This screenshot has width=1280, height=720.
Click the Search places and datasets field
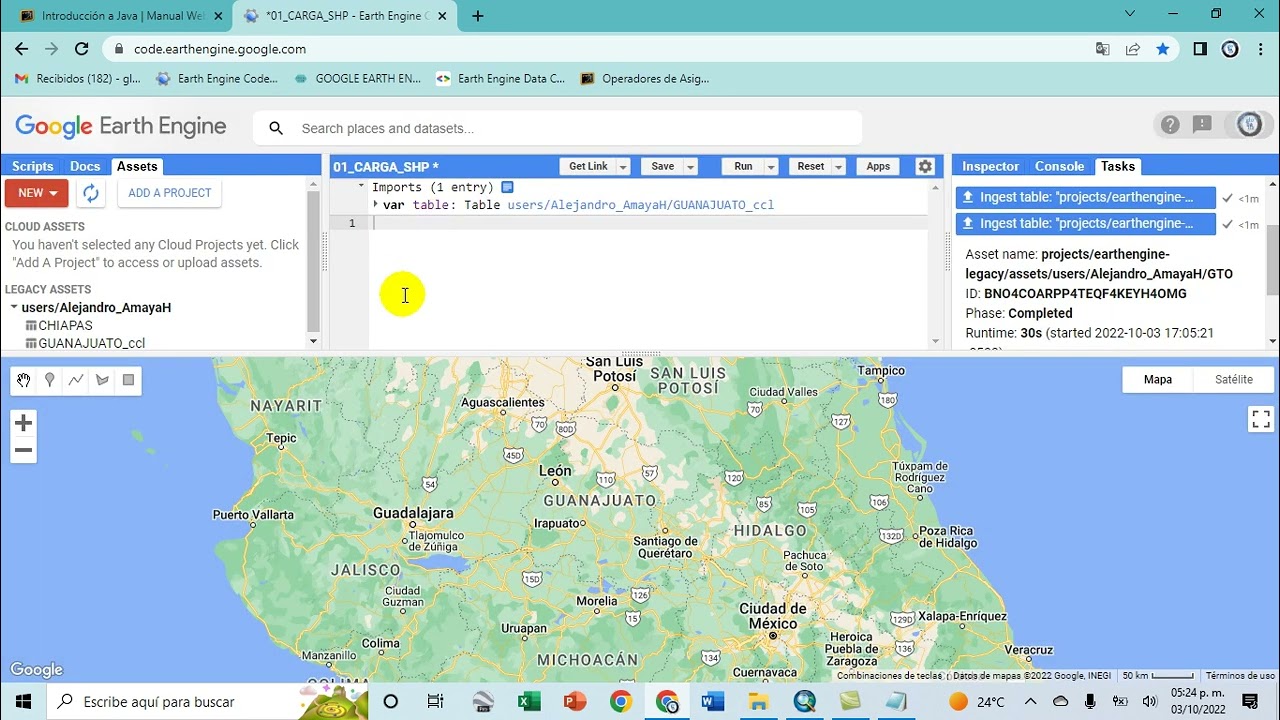[x=557, y=128]
